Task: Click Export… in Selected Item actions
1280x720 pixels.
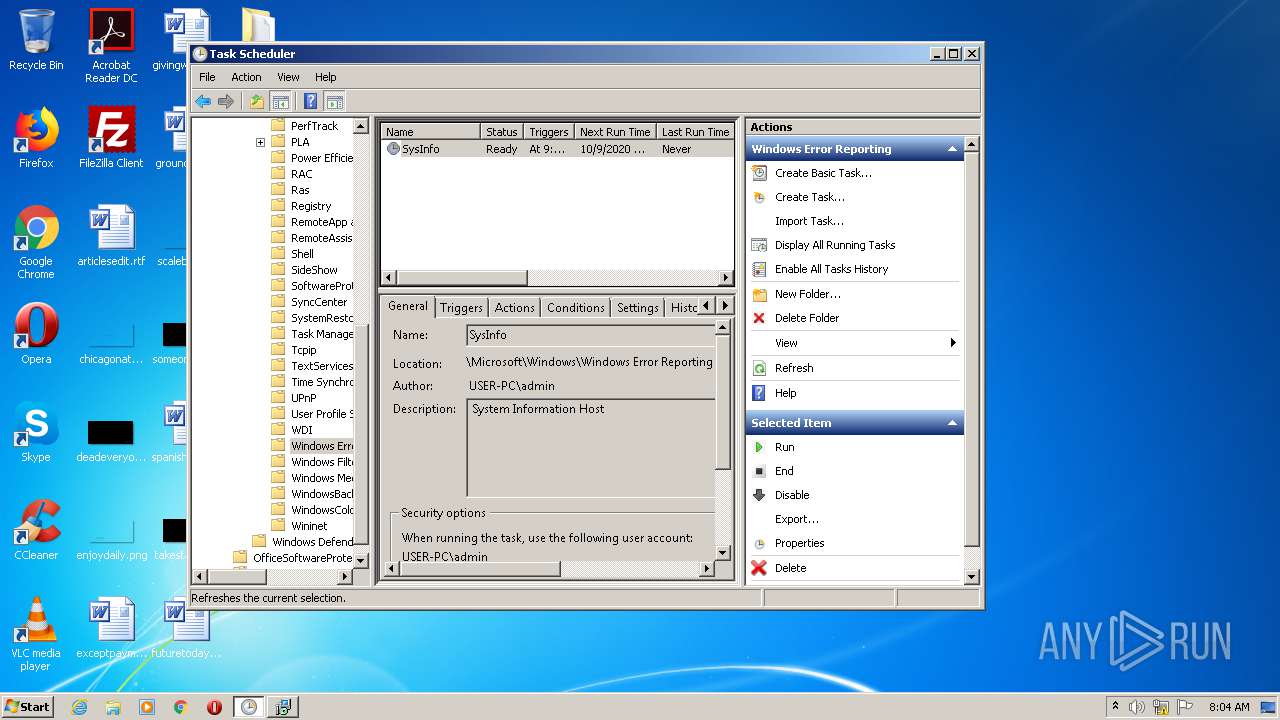Action: 796,519
